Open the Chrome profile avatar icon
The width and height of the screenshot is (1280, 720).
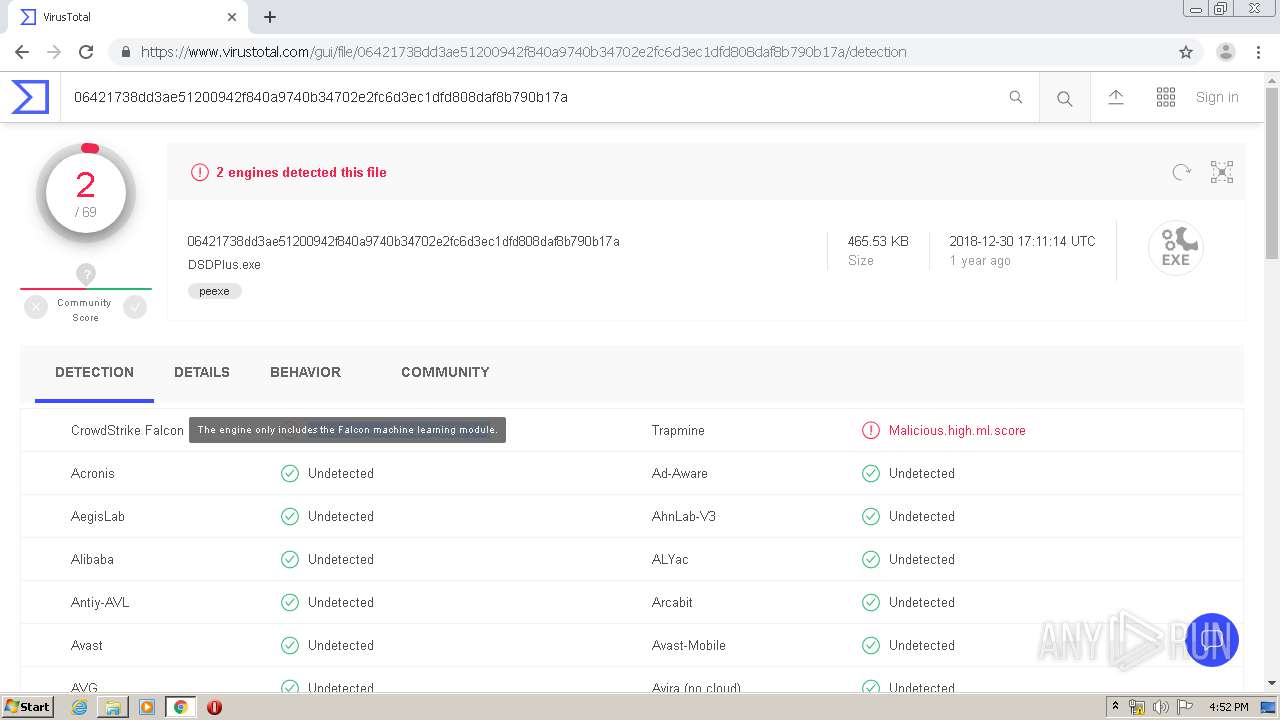1226,52
